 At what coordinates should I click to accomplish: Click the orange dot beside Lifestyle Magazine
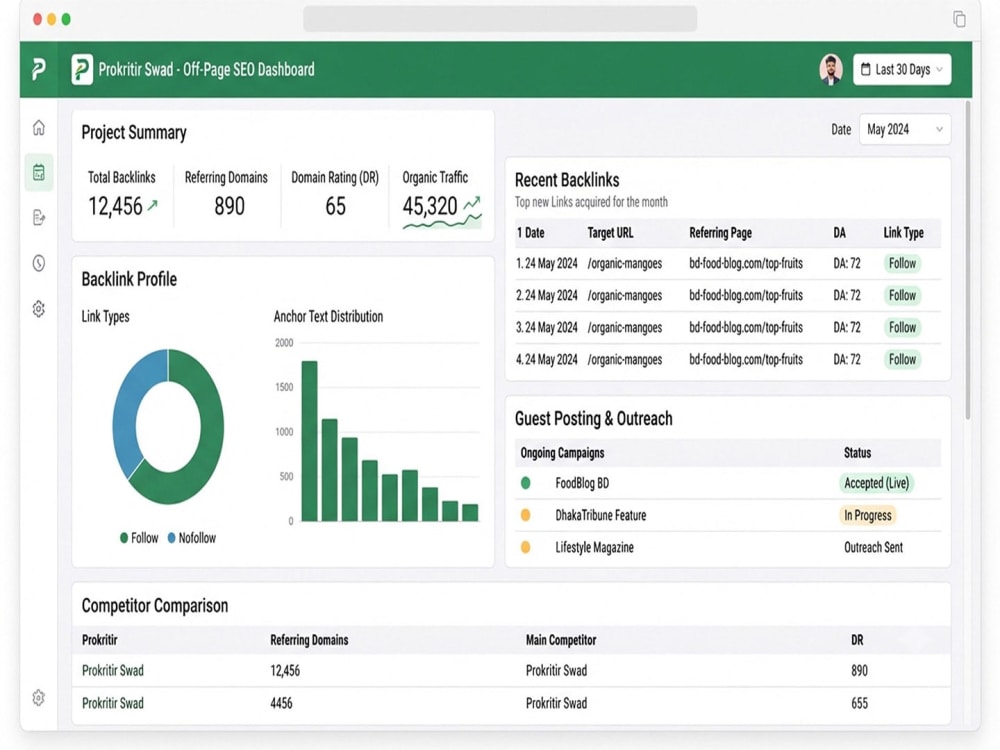click(526, 547)
